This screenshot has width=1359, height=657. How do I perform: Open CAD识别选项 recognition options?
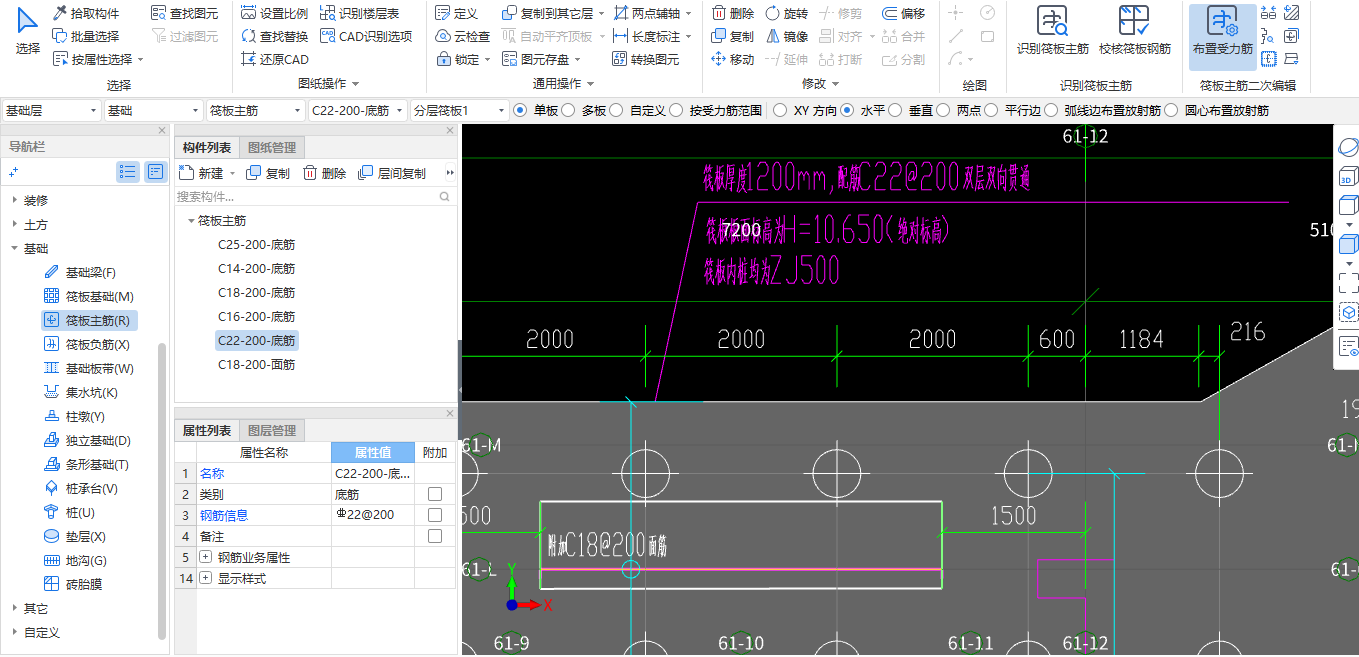click(x=366, y=36)
